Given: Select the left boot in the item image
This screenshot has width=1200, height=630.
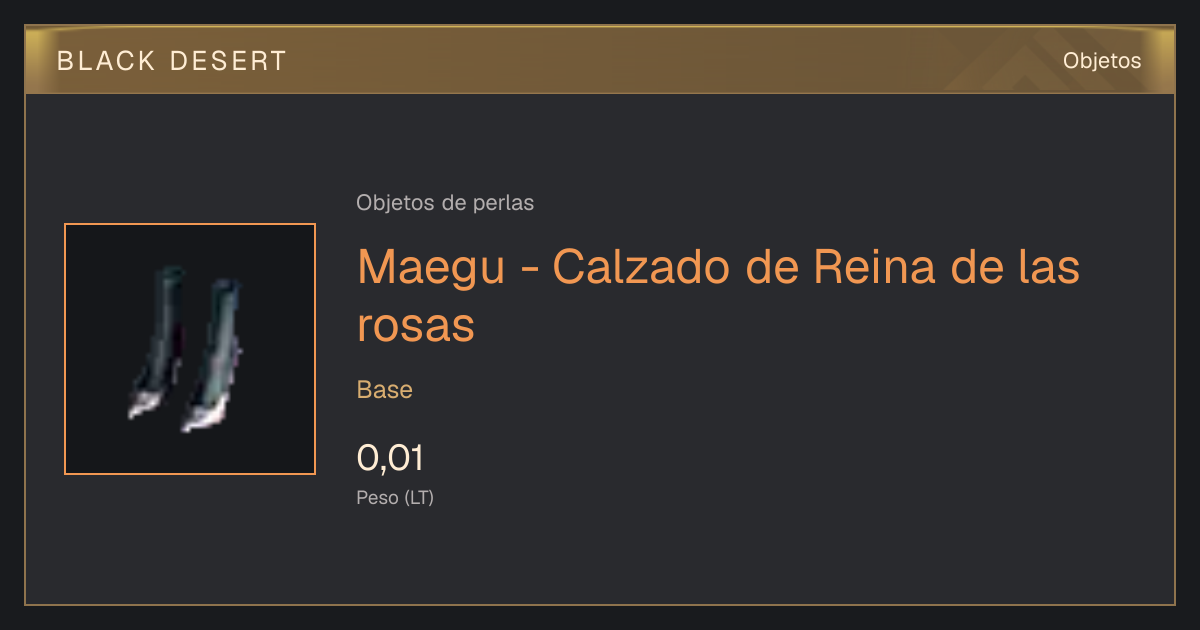Looking at the screenshot, I should (x=158, y=341).
